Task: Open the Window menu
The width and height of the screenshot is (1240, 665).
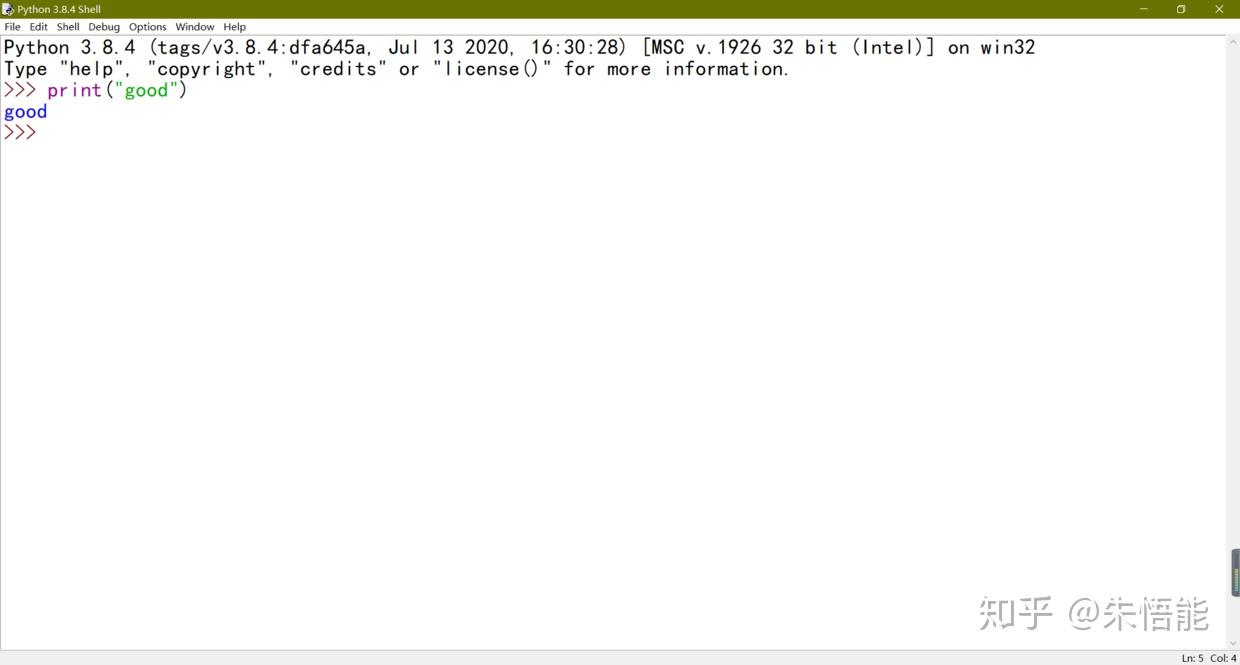Action: (194, 27)
